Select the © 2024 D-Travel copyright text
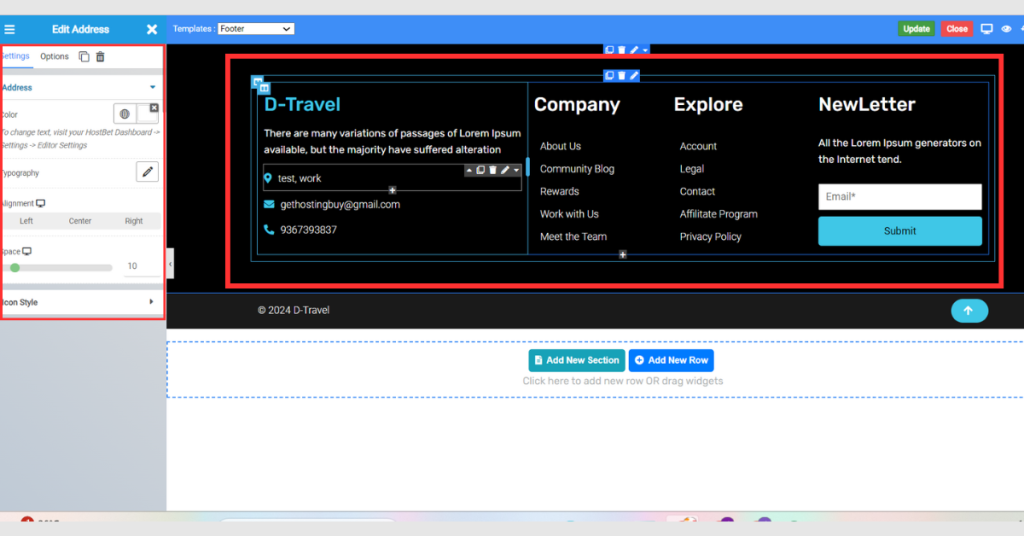1024x536 pixels. pos(293,310)
